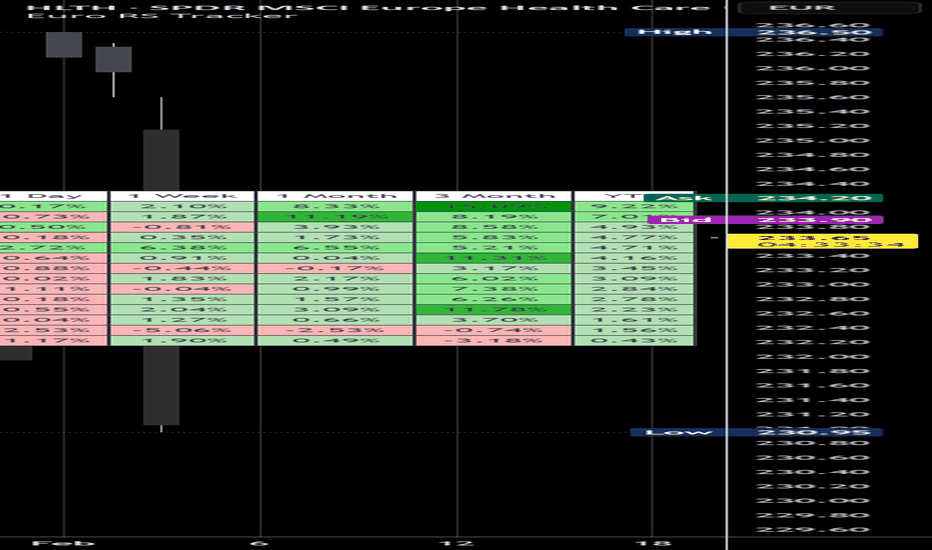Click -5.06% in the 1 Week column
The width and height of the screenshot is (932, 550).
tap(182, 330)
